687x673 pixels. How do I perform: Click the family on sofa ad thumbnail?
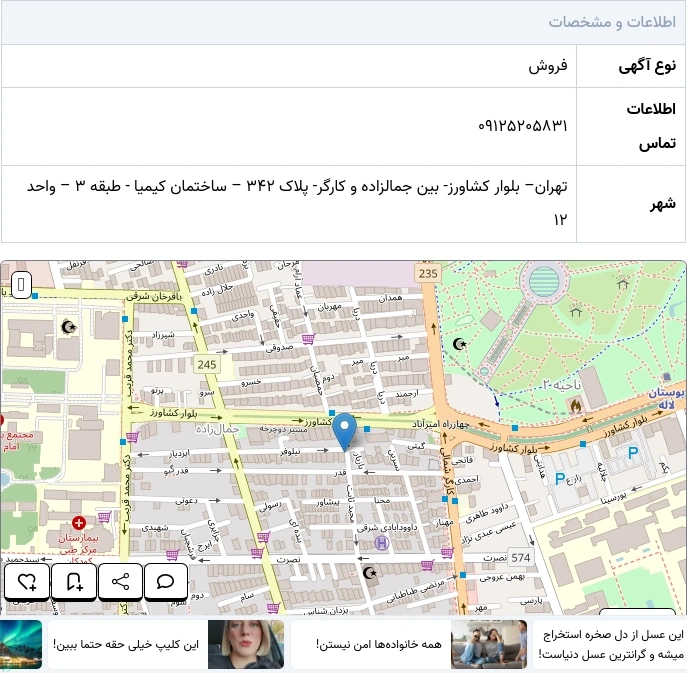(489, 644)
